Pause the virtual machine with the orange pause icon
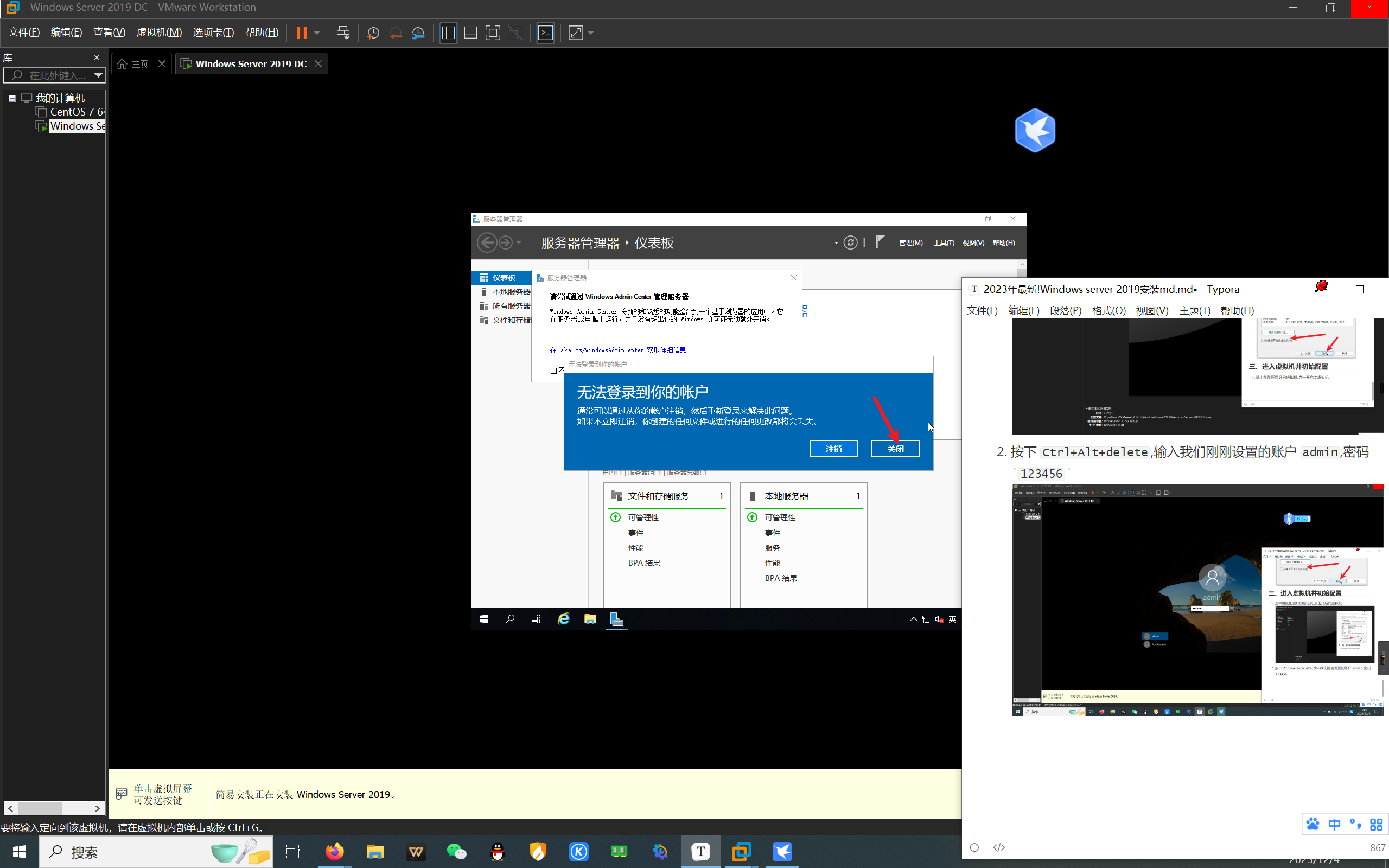 click(301, 33)
